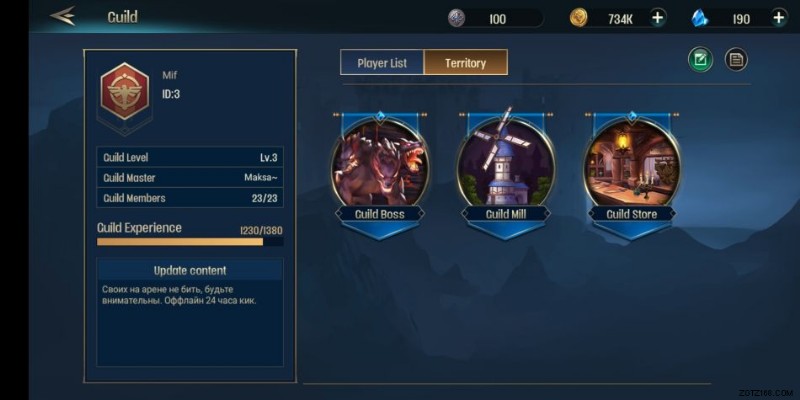800x400 pixels.
Task: Click the Guild Store label banner
Action: [x=632, y=214]
